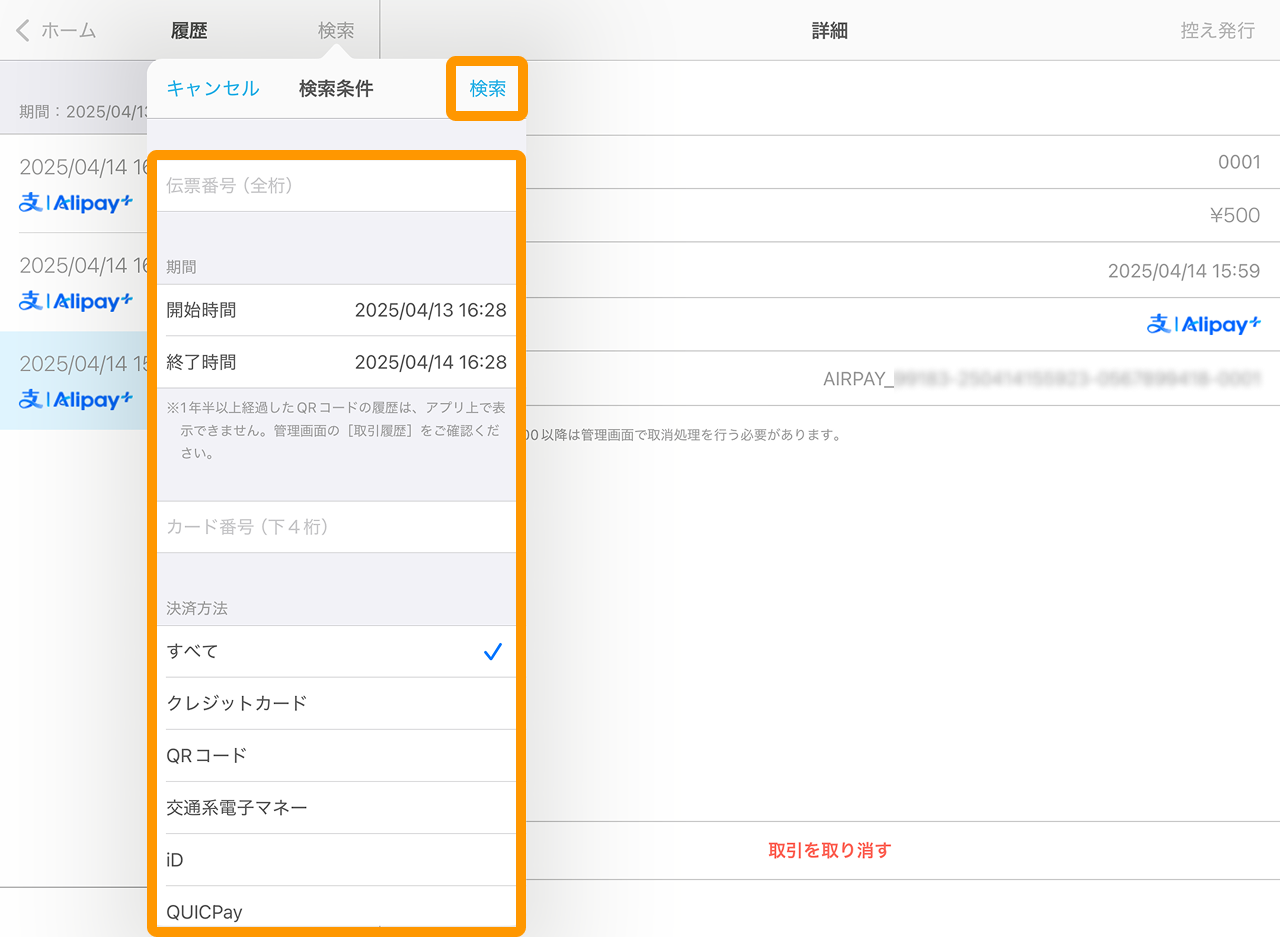Image resolution: width=1280 pixels, height=937 pixels.
Task: Select QRコード payment method
Action: click(x=336, y=756)
